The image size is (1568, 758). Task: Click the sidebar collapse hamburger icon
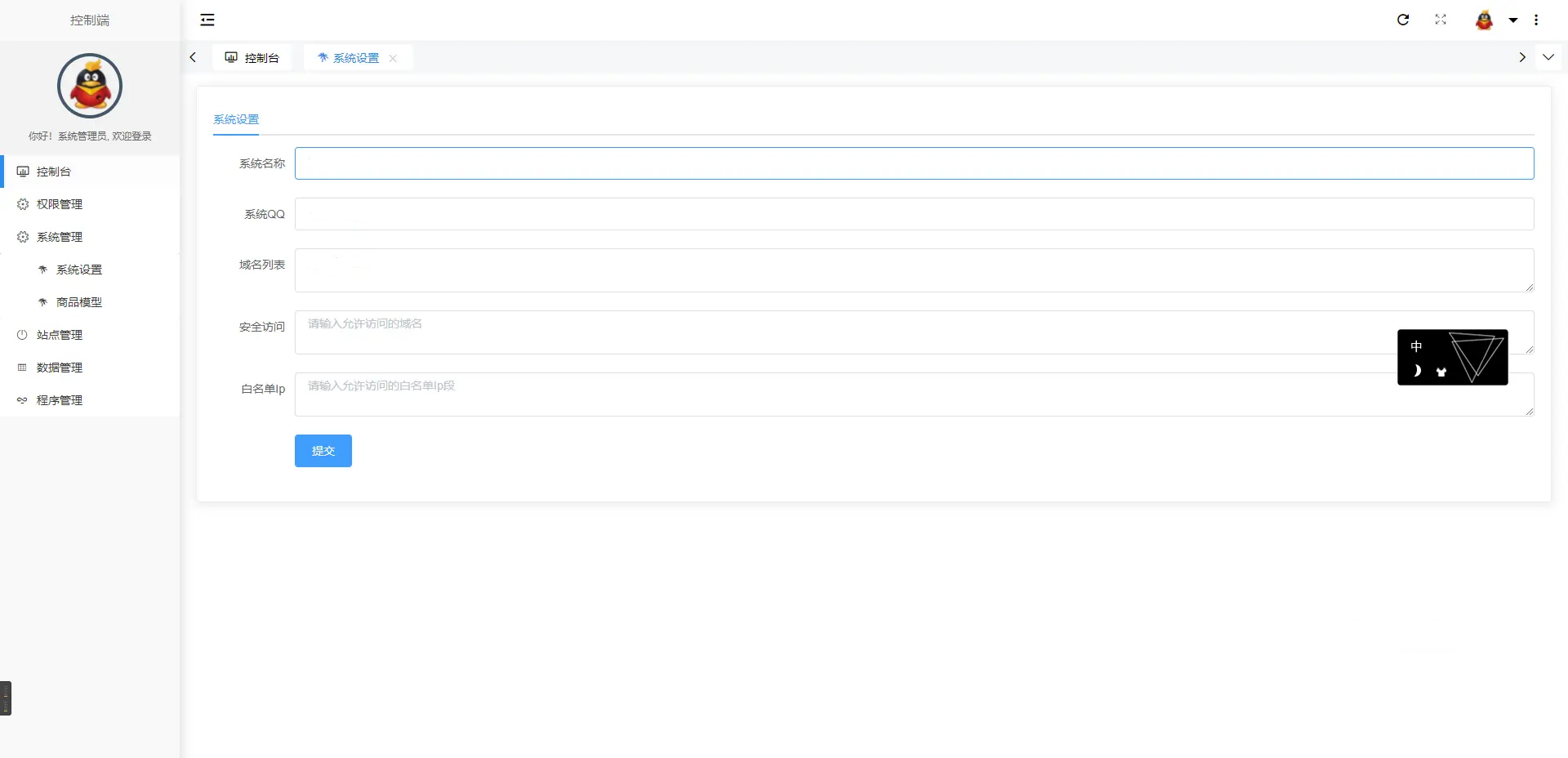[207, 20]
